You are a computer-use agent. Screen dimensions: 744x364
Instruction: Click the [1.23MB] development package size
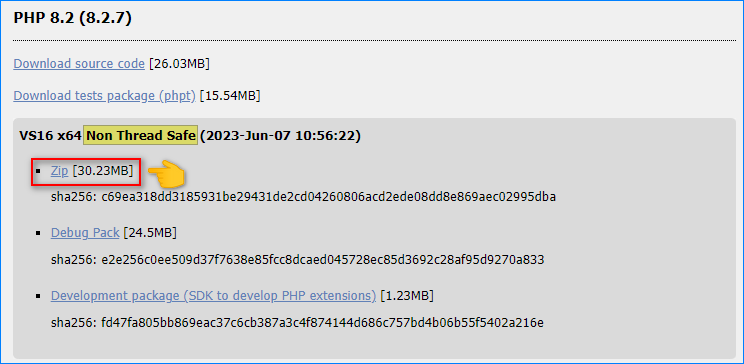407,296
